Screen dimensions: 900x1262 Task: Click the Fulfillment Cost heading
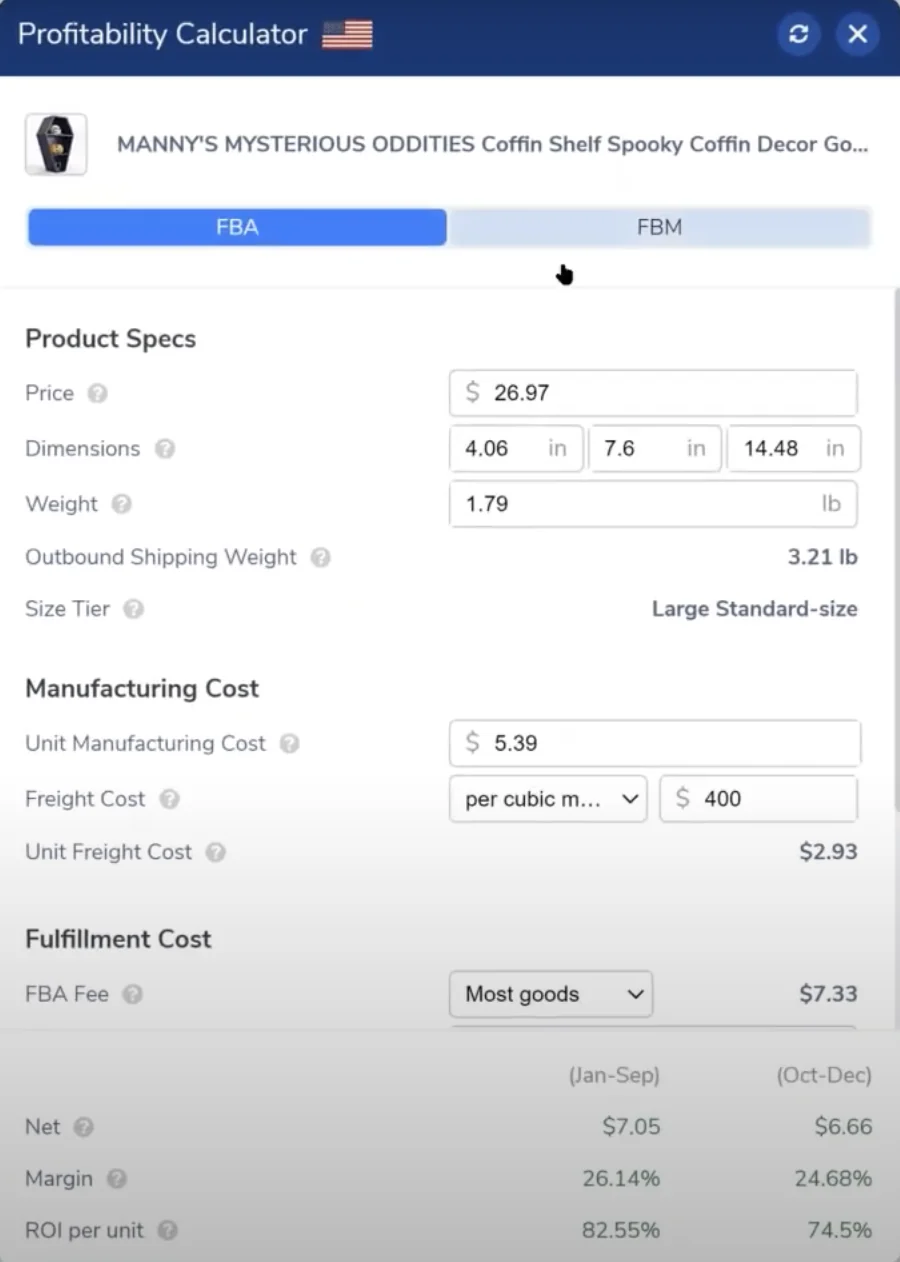[118, 939]
